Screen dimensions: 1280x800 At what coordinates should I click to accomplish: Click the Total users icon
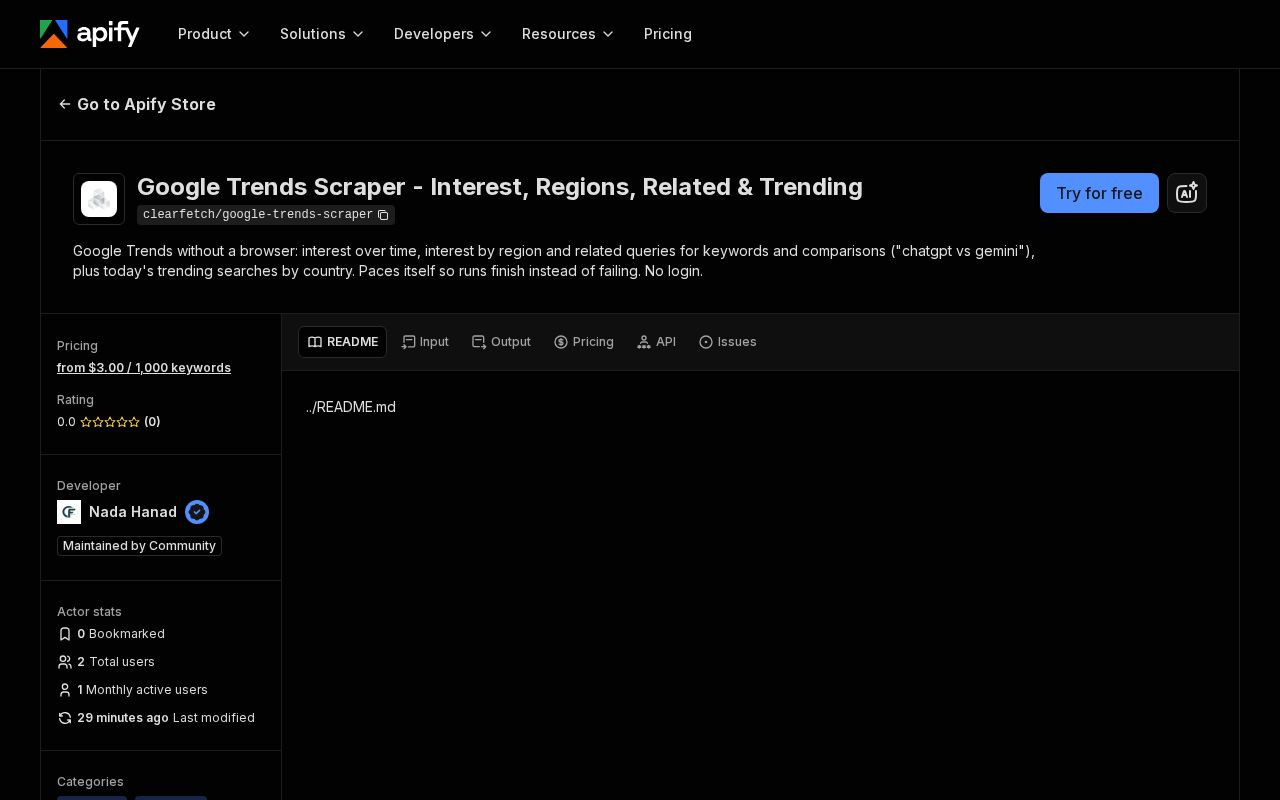[65, 662]
